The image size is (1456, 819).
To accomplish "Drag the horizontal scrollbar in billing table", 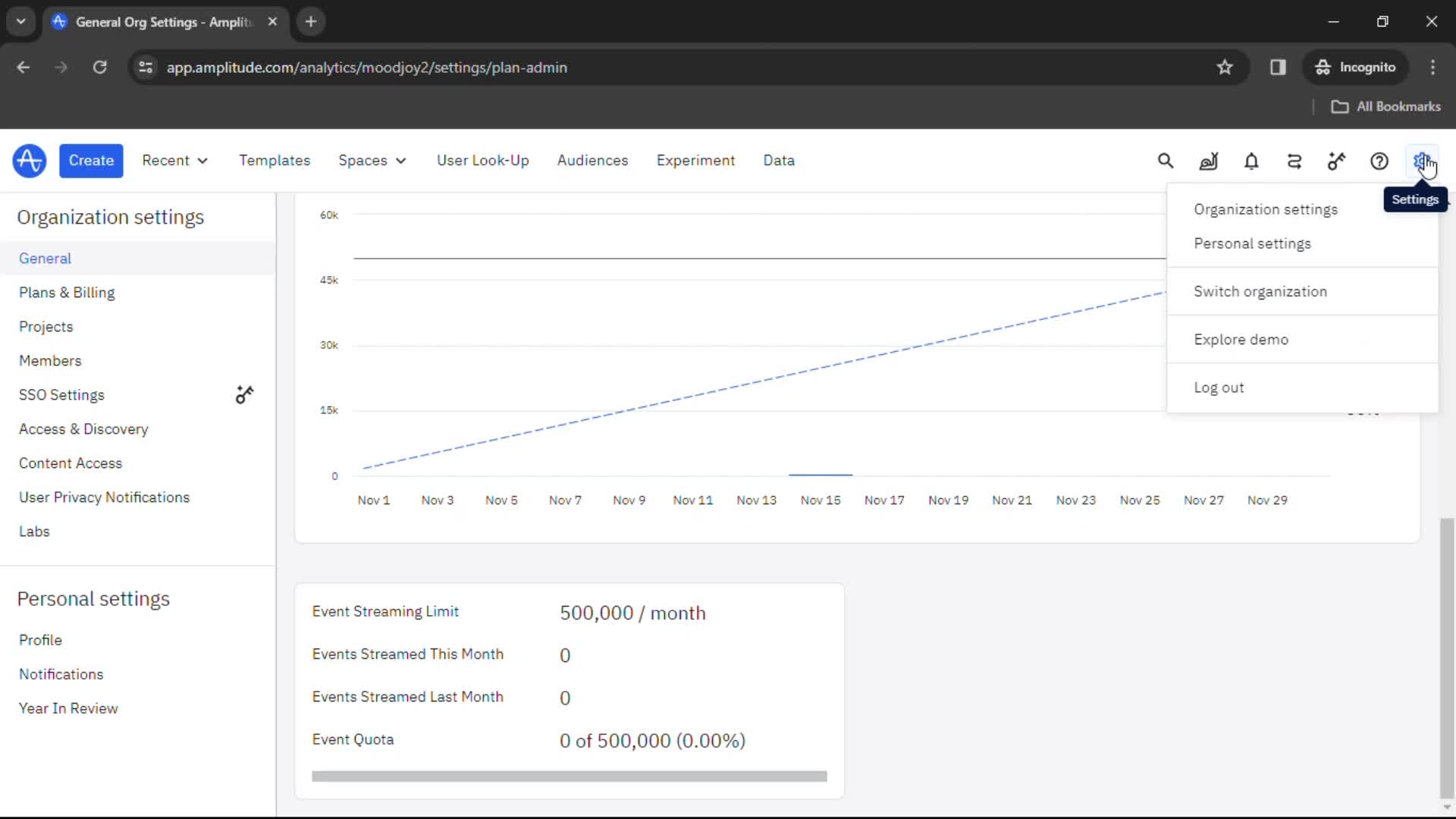I will point(569,776).
